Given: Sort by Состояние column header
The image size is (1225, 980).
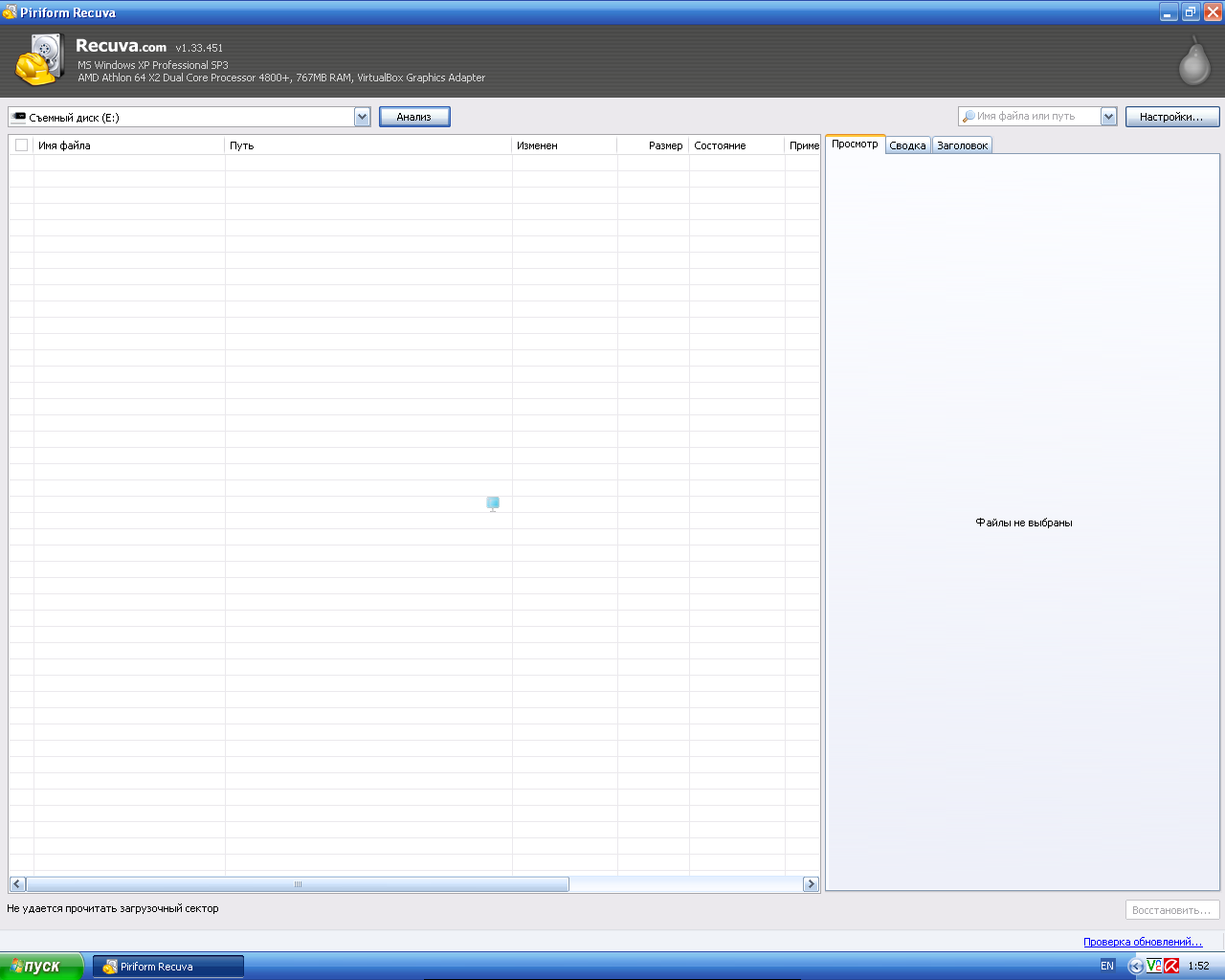Looking at the screenshot, I should 737,145.
